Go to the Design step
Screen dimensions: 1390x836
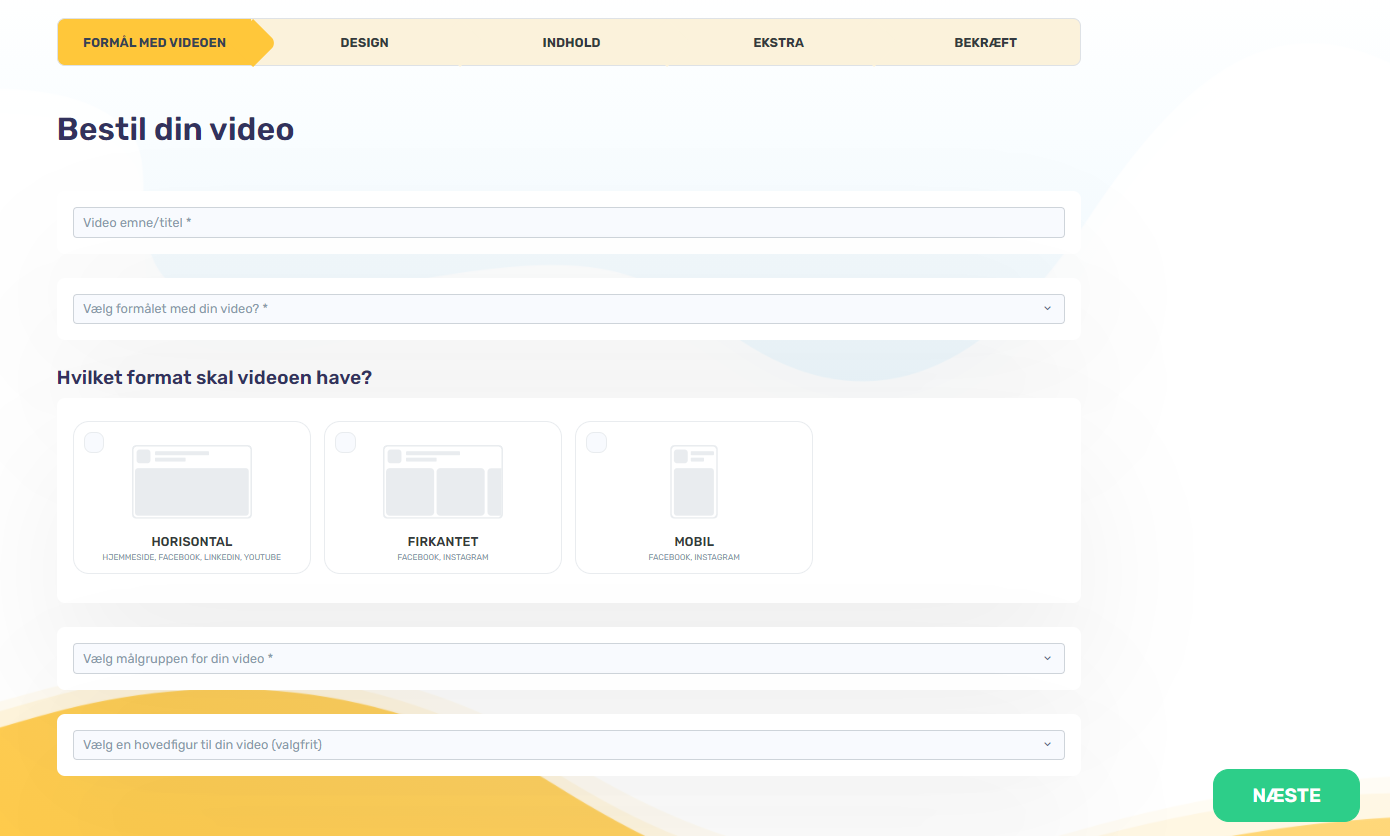(x=365, y=43)
